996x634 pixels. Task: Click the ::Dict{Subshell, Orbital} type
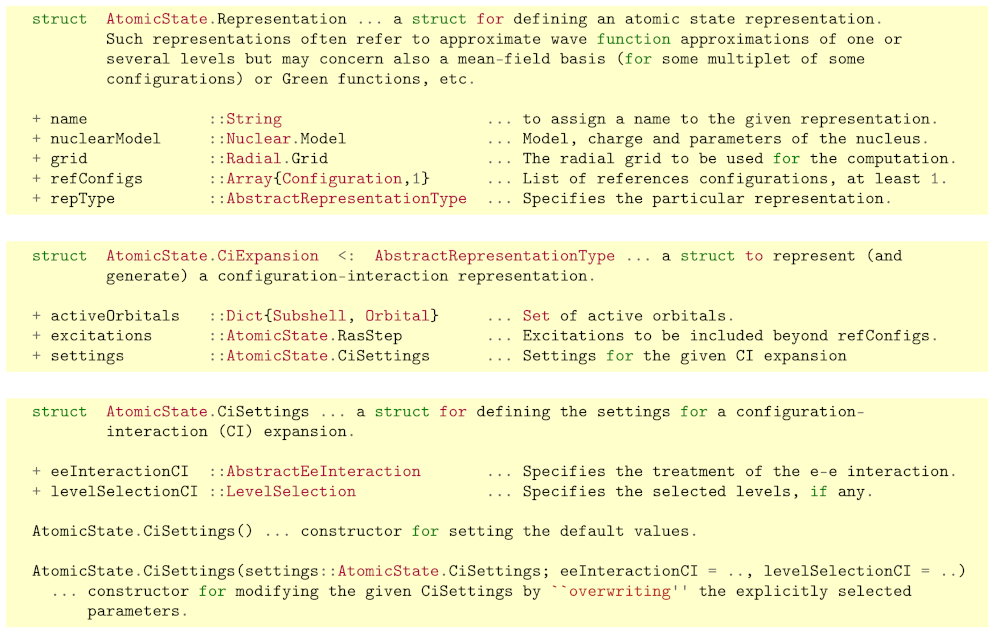coord(323,316)
